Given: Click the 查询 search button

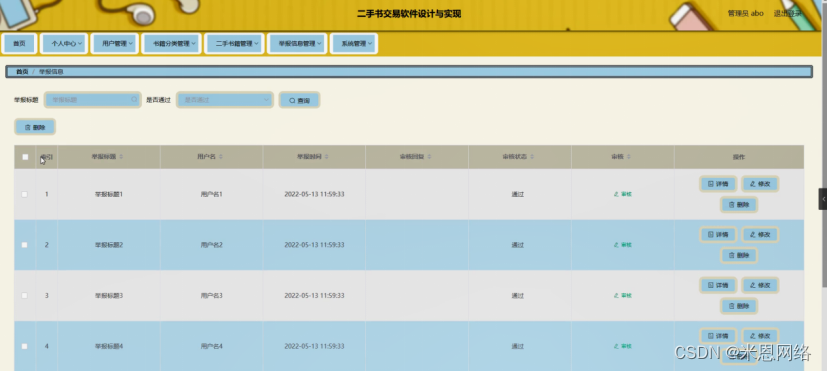Looking at the screenshot, I should coord(299,100).
